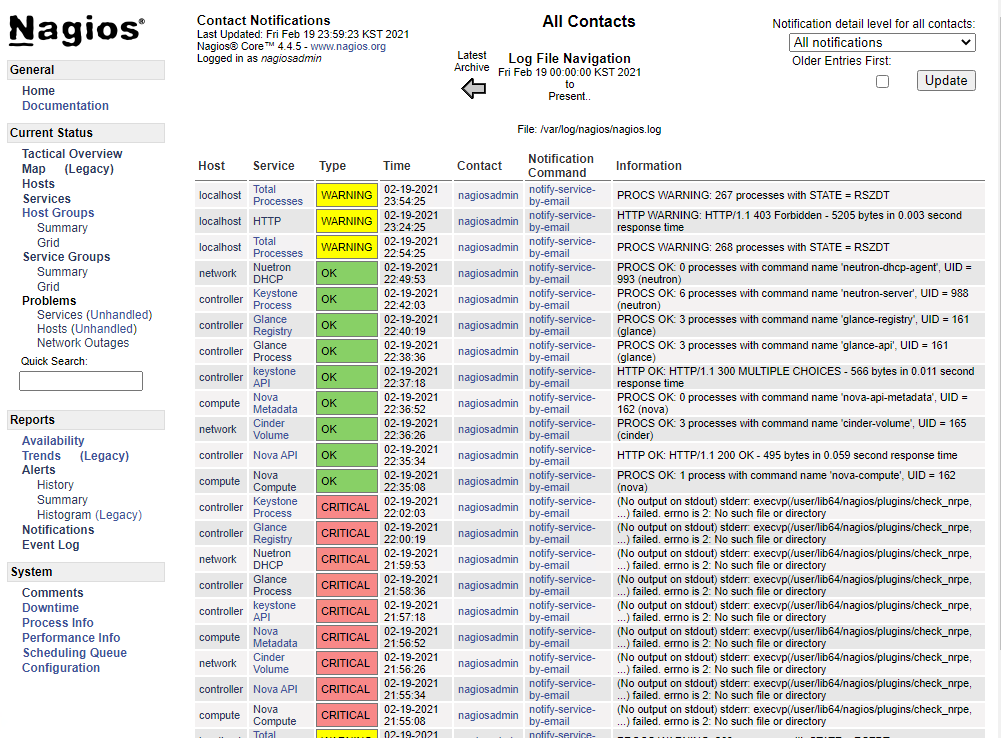Open Glance Registry service at 22:40:19
The width and height of the screenshot is (1001, 738).
tap(273, 326)
